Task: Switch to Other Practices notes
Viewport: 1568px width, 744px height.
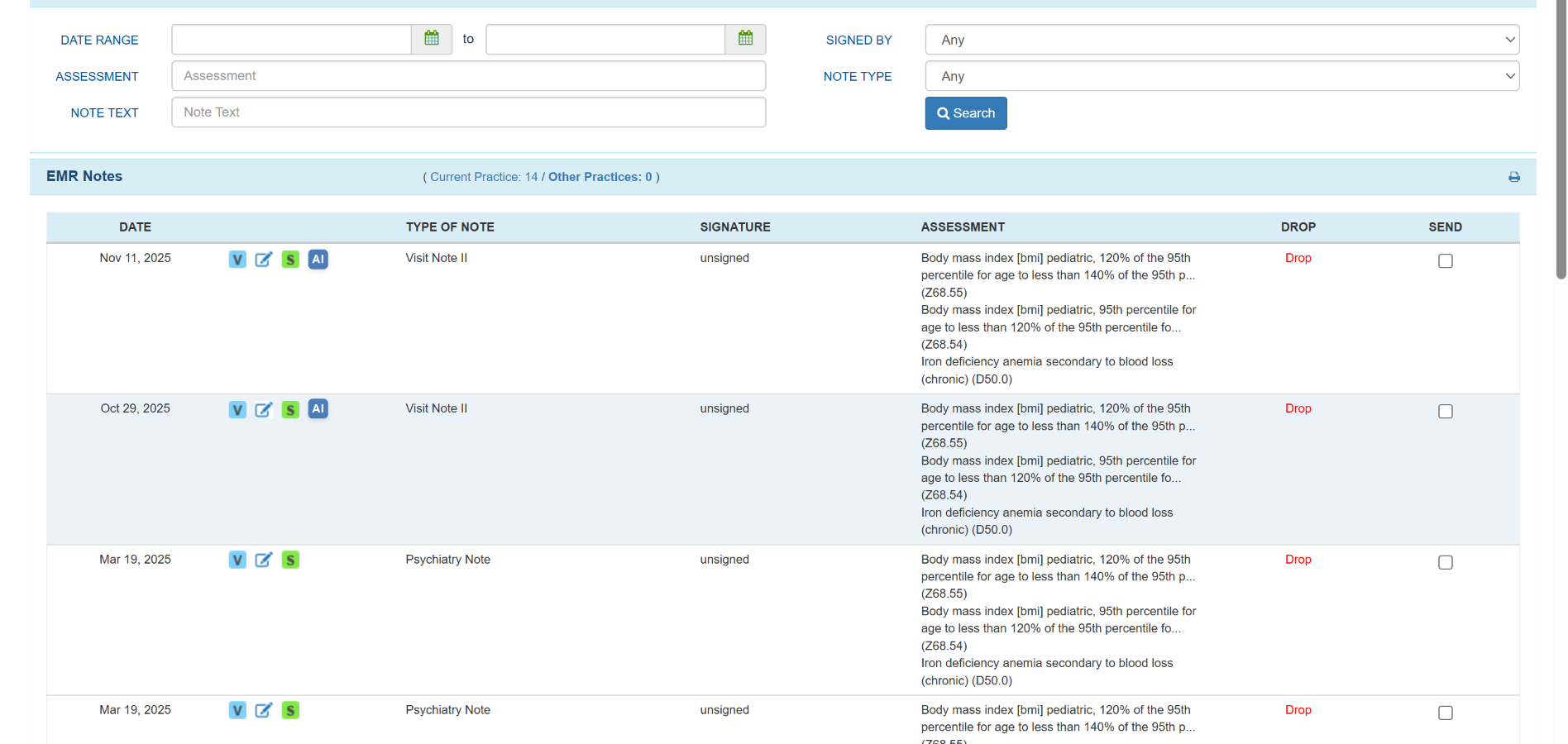Action: (600, 177)
